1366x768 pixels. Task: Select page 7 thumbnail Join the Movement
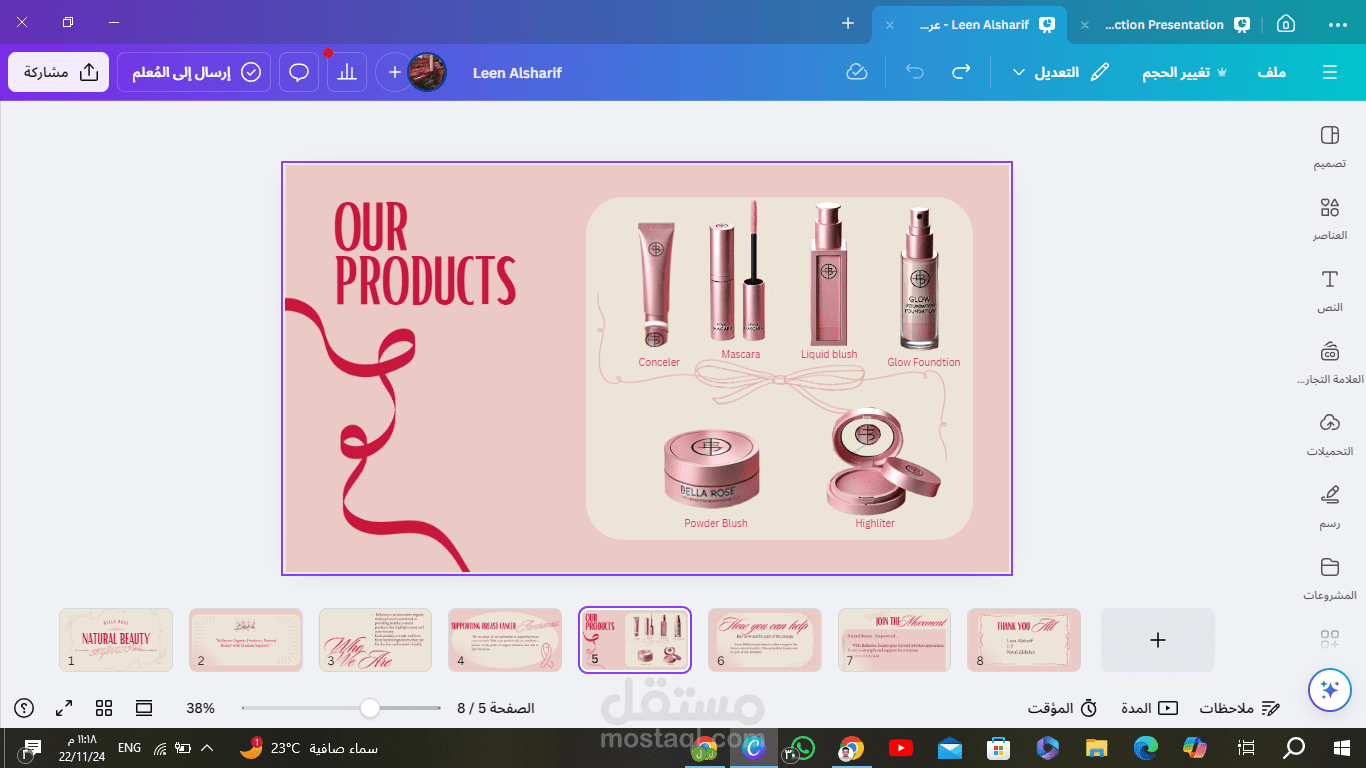pos(894,640)
